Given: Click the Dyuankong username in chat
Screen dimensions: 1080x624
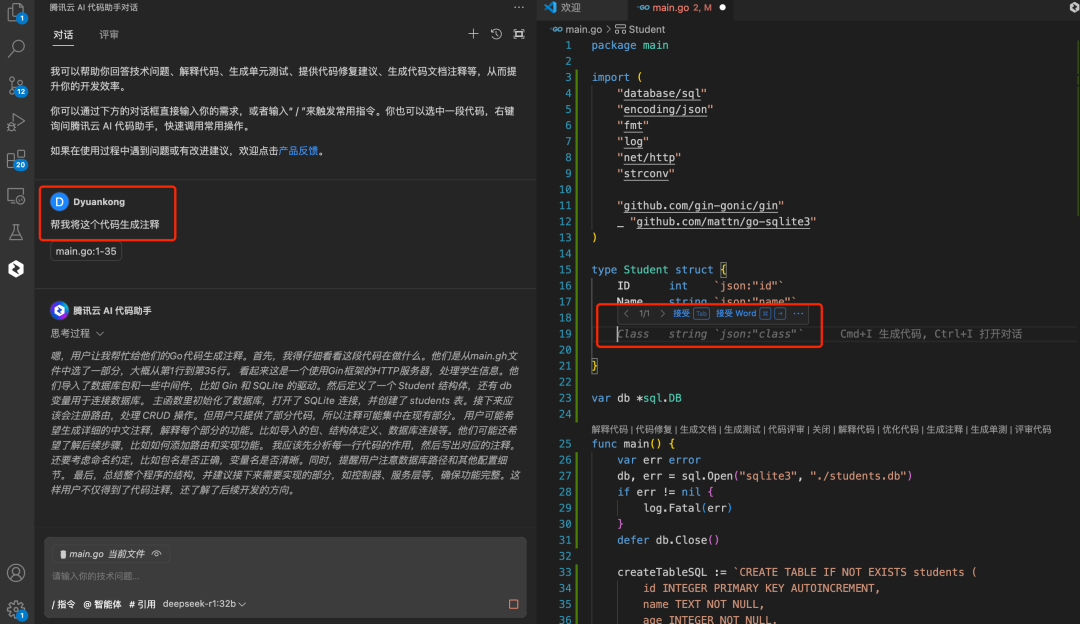Looking at the screenshot, I should click(x=99, y=202).
